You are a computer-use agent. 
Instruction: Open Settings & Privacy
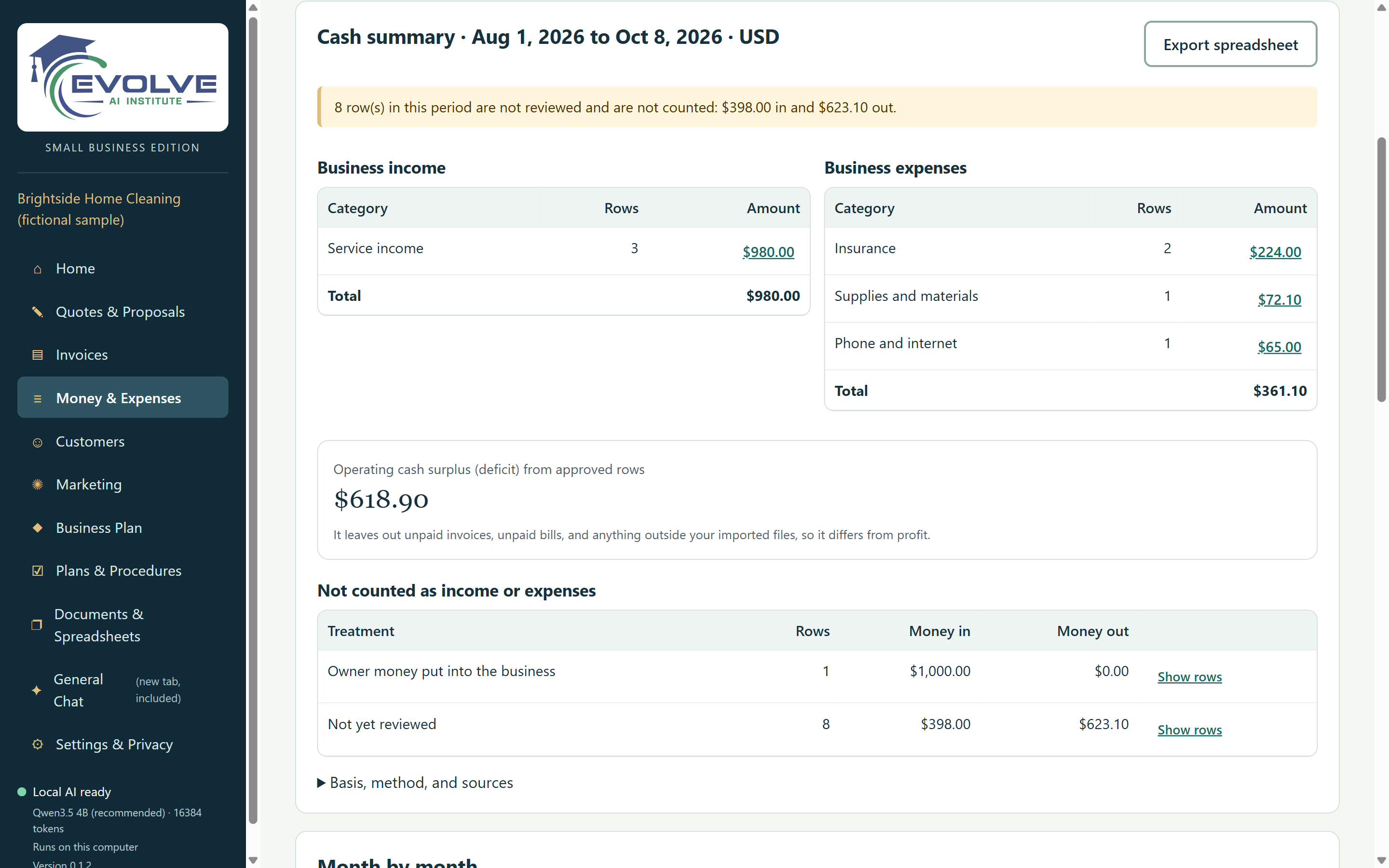coord(123,745)
